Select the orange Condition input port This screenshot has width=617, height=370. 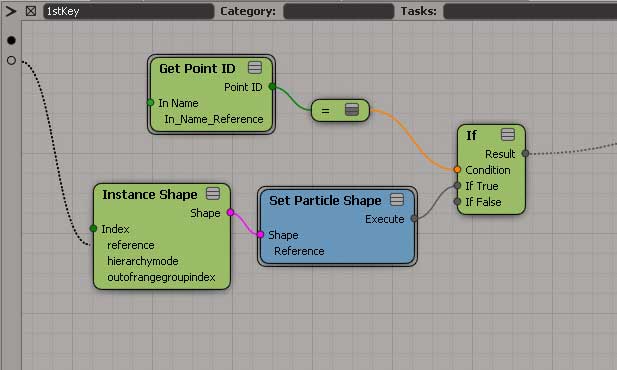tap(457, 170)
